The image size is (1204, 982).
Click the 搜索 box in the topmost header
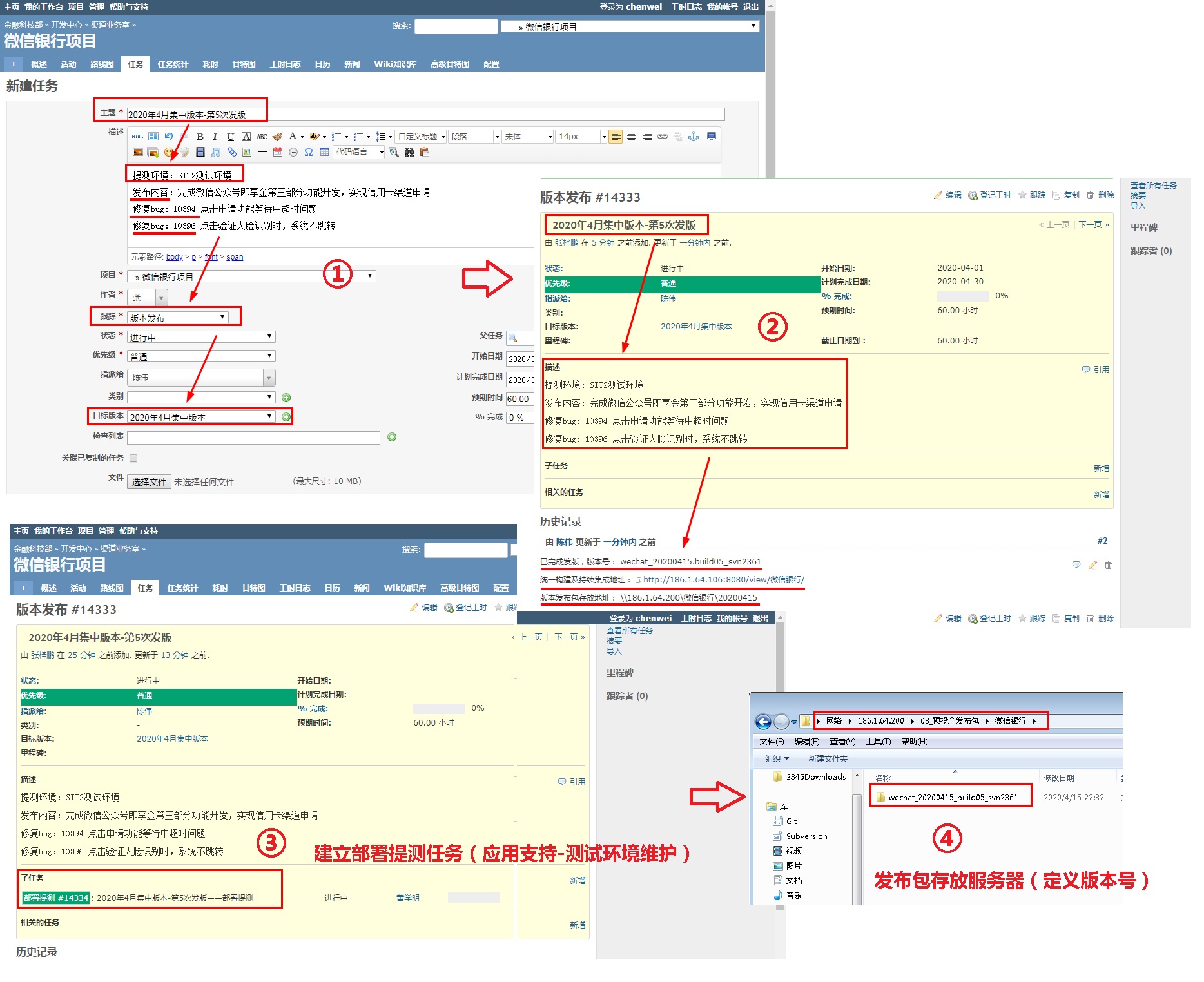tap(456, 26)
